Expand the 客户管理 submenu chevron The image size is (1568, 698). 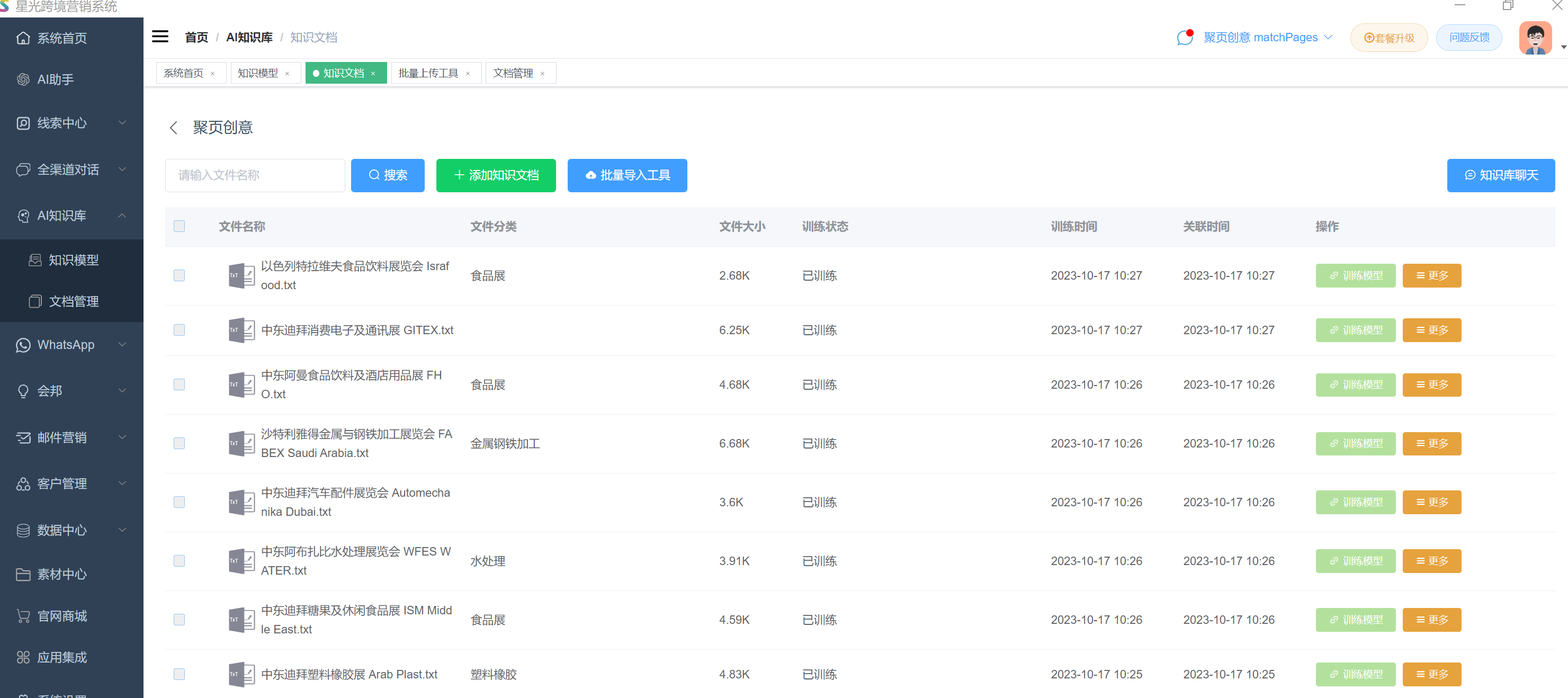click(x=122, y=484)
